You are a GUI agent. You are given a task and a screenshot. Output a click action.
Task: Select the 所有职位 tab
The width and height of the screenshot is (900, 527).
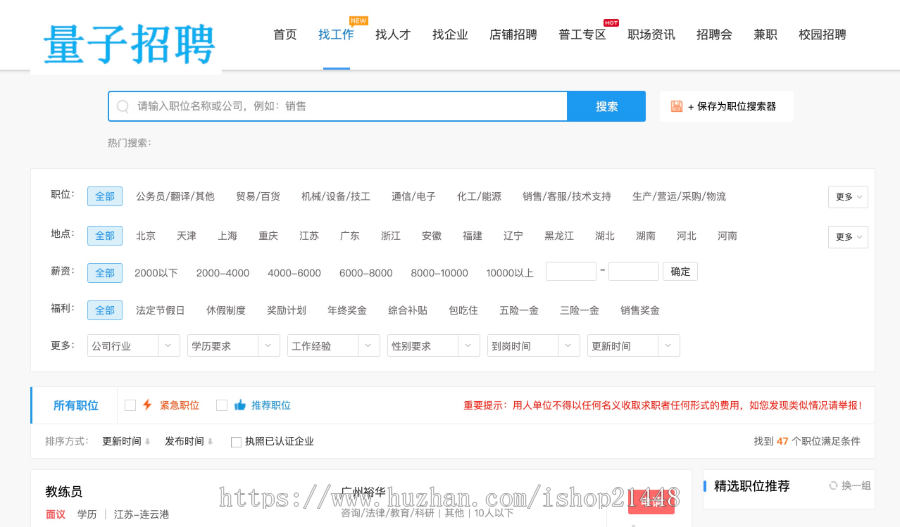pyautogui.click(x=75, y=405)
